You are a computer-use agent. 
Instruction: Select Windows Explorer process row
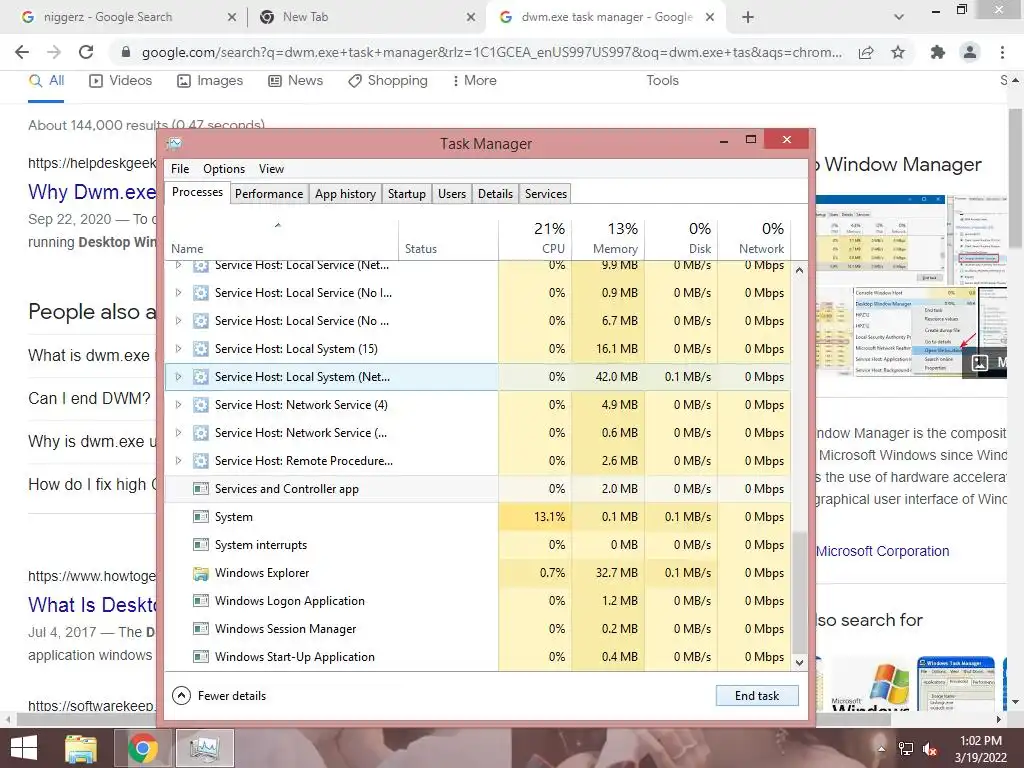click(x=477, y=573)
